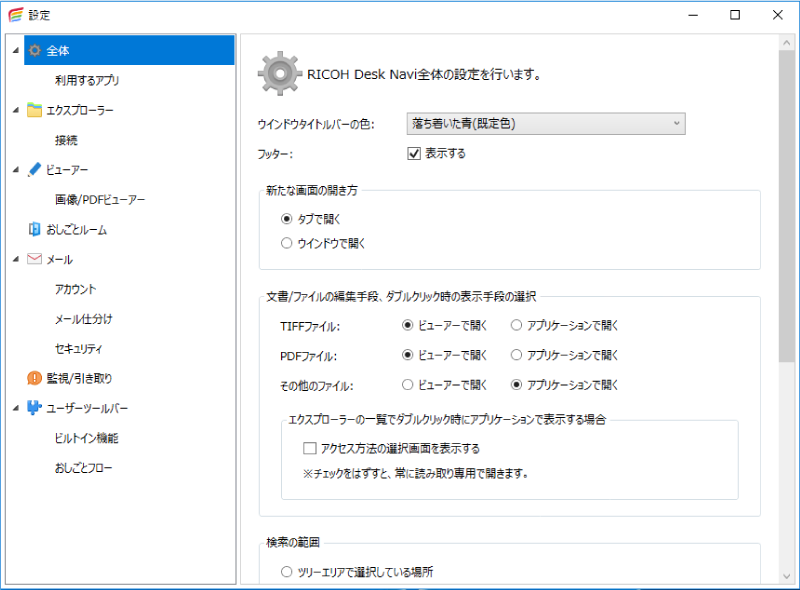The height and width of the screenshot is (590, 800).
Task: Minimize the 設定 window
Action: coord(693,15)
